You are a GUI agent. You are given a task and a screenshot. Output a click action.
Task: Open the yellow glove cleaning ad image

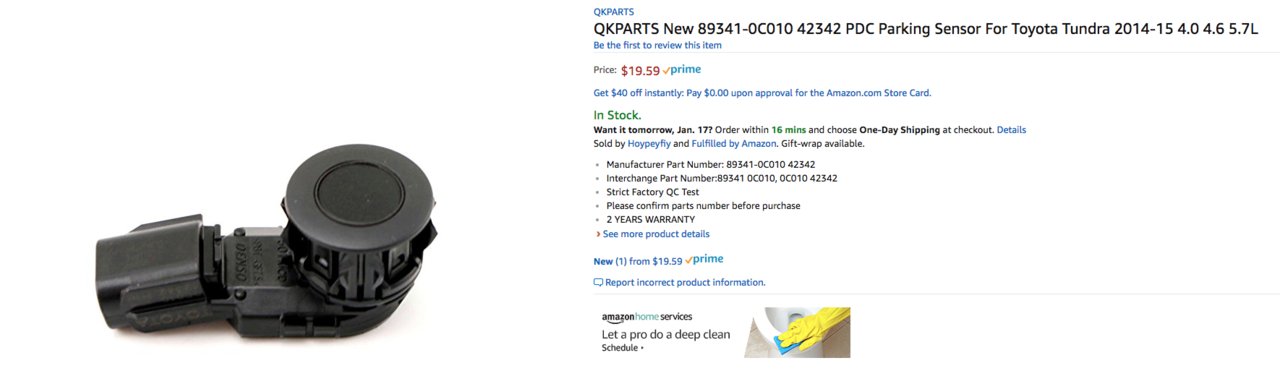[x=797, y=332]
